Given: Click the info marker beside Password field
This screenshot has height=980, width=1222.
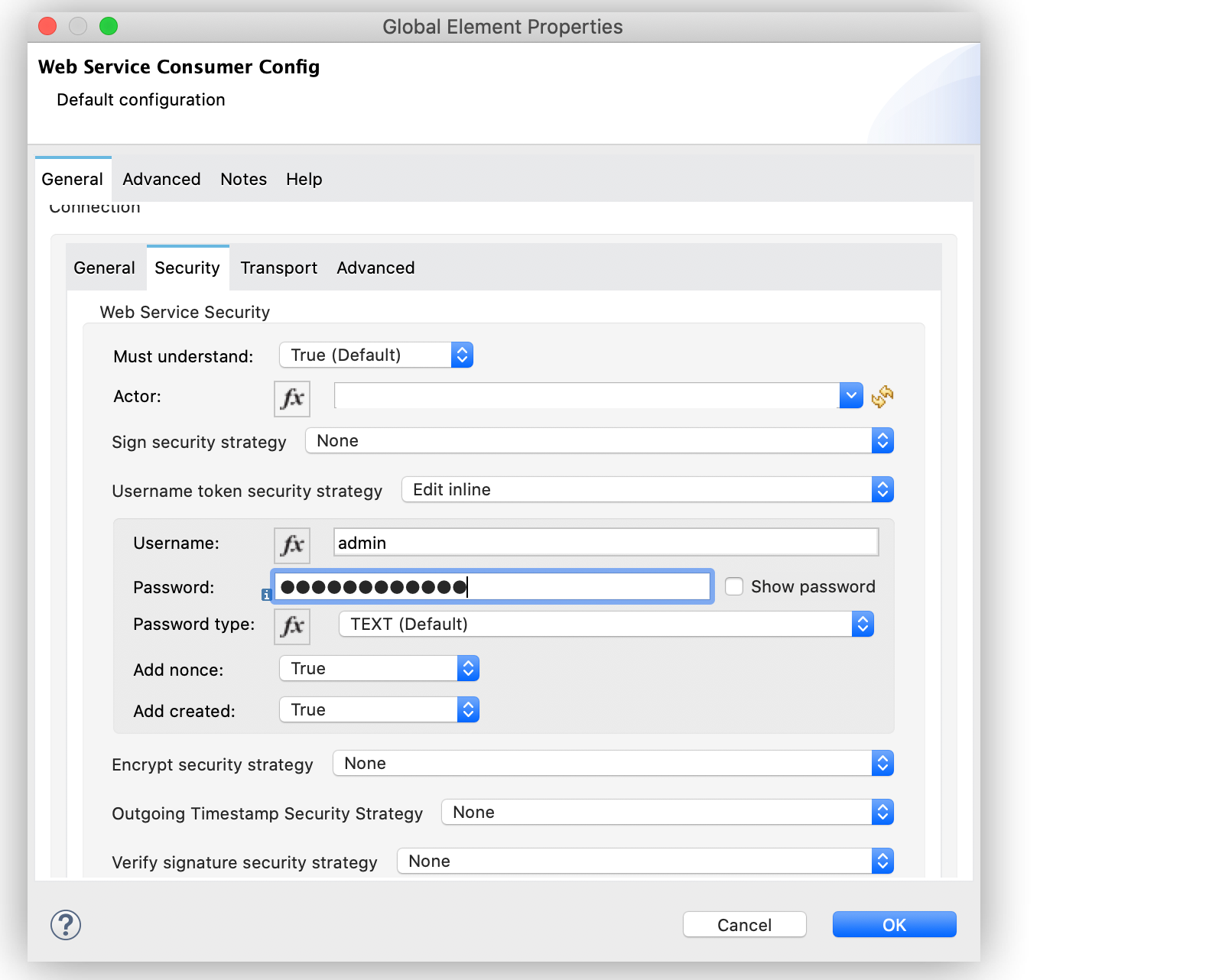Looking at the screenshot, I should [266, 594].
